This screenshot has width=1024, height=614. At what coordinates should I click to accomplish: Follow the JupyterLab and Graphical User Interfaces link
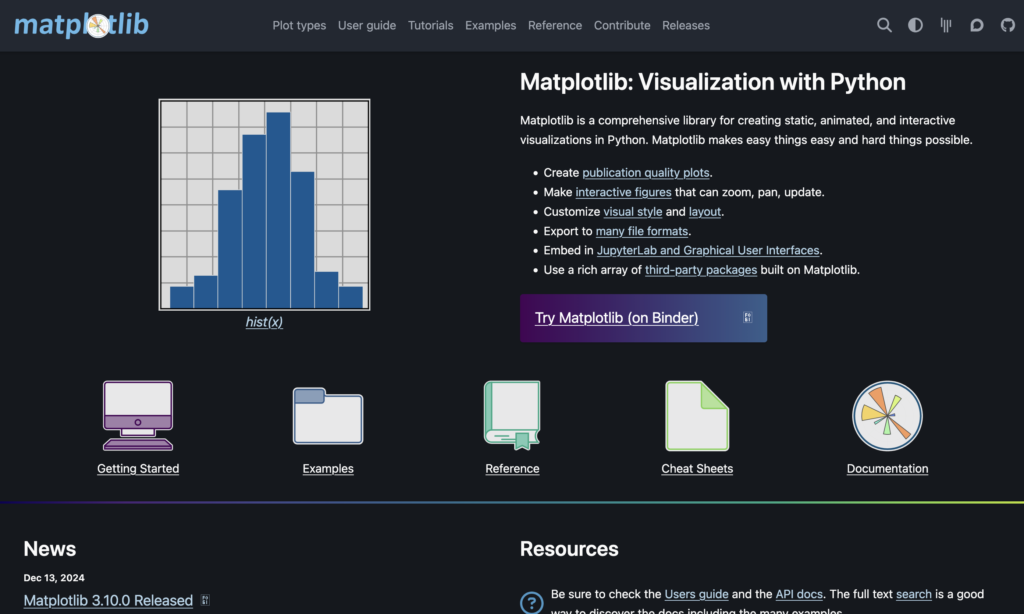[708, 250]
